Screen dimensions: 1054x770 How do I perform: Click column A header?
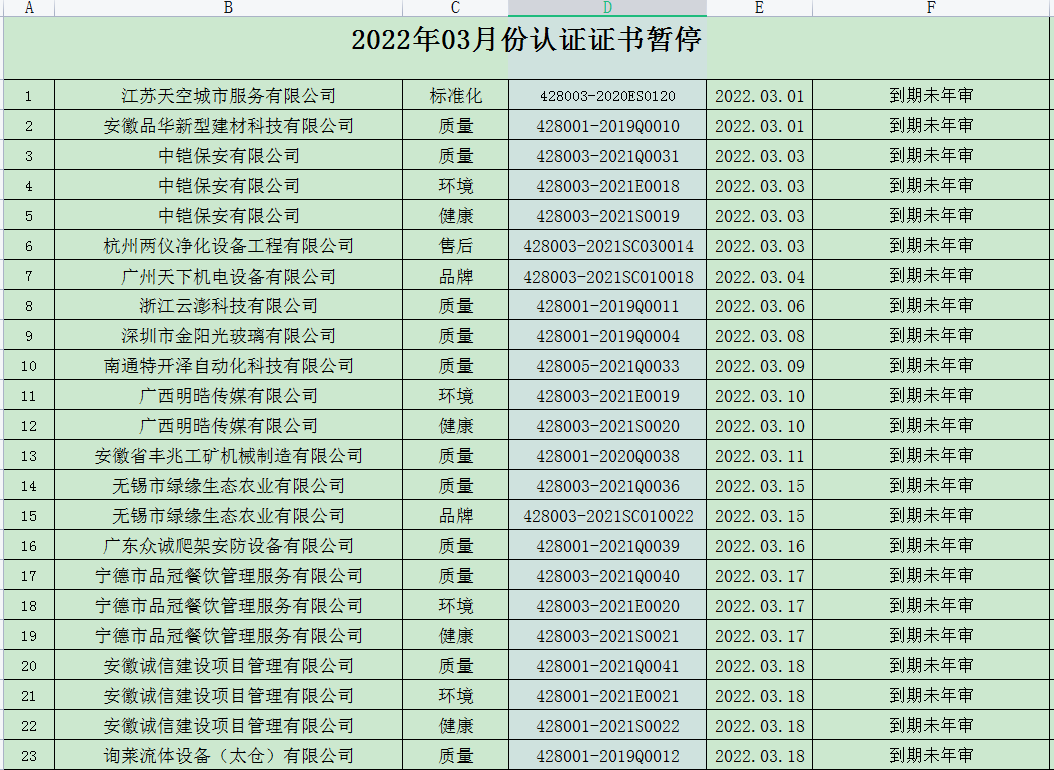[x=28, y=8]
